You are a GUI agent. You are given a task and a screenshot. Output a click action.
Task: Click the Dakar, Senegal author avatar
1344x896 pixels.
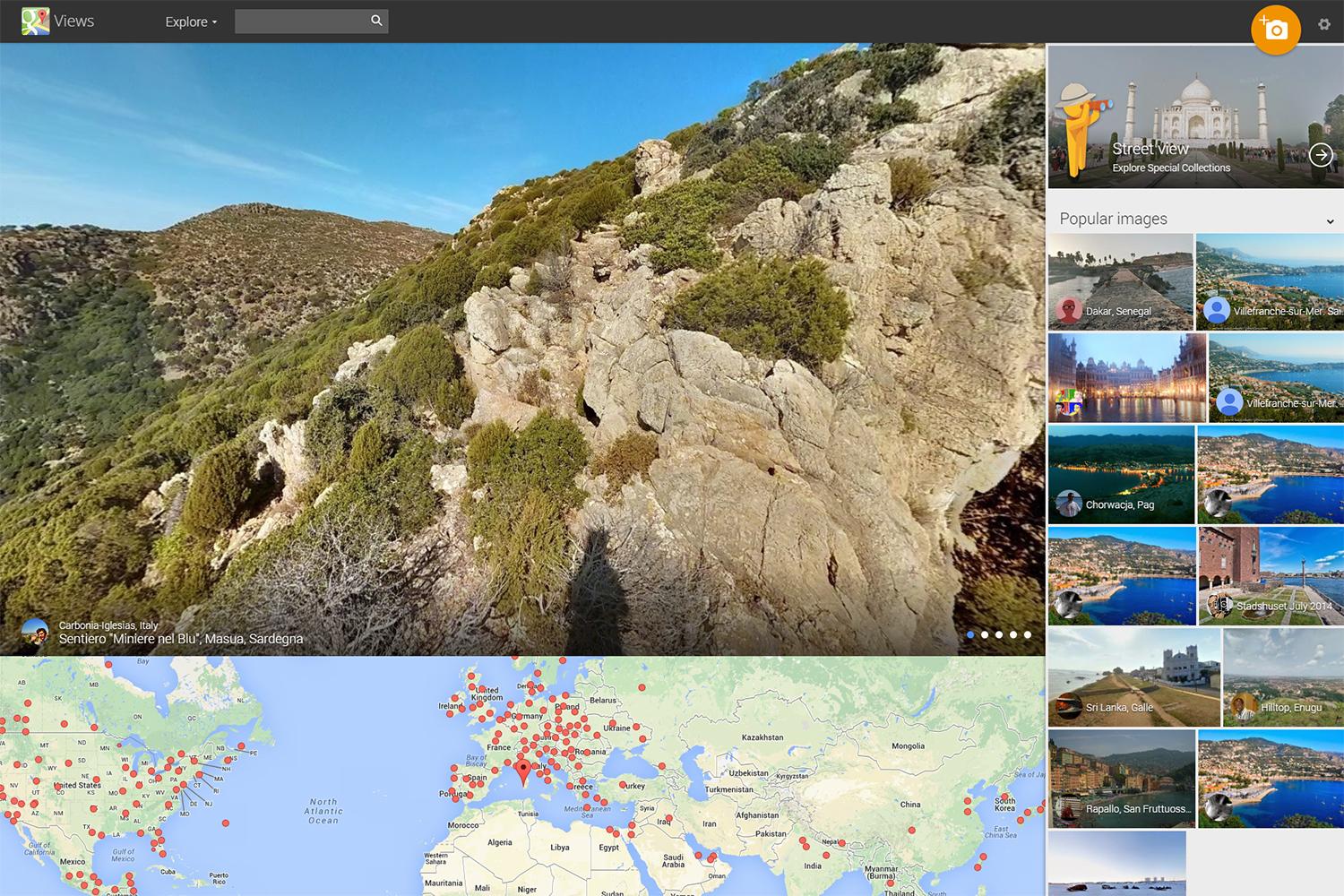click(1068, 310)
